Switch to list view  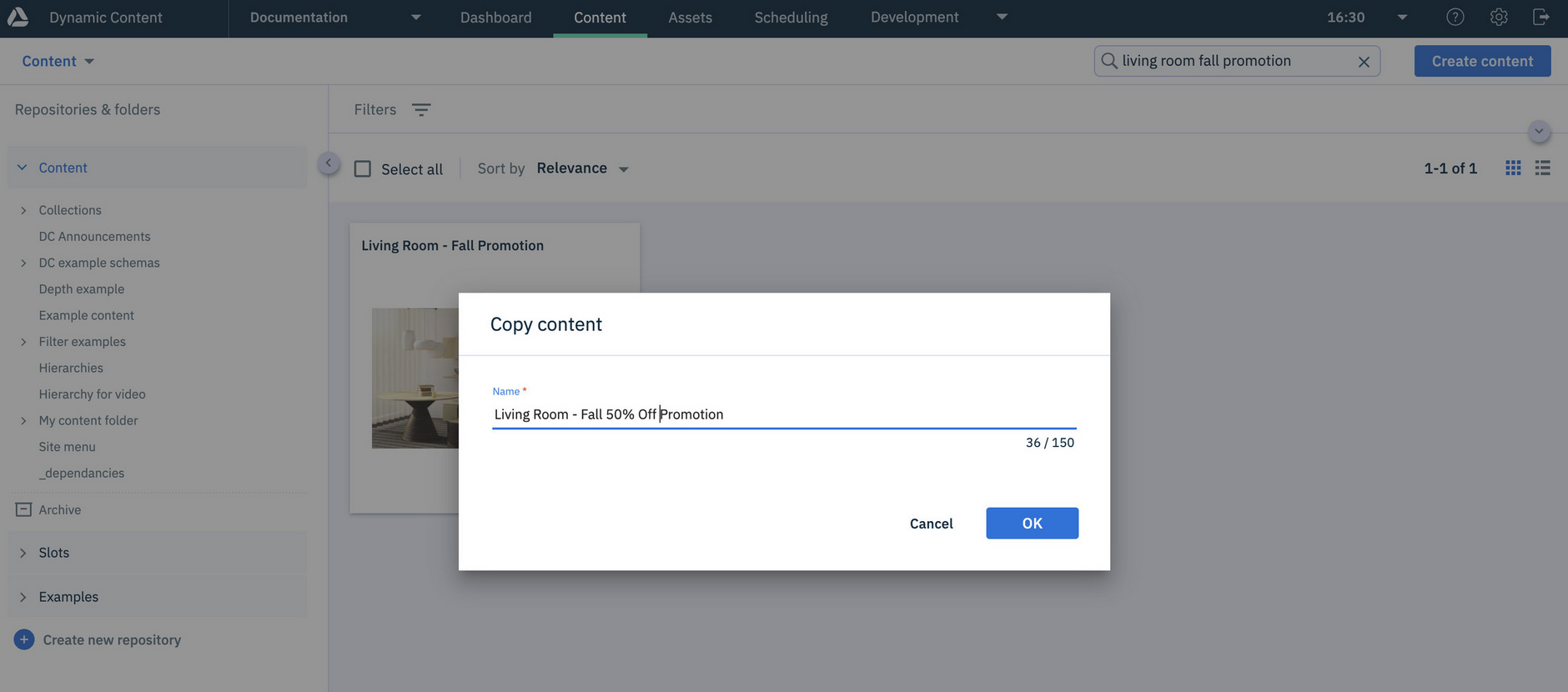pos(1543,168)
